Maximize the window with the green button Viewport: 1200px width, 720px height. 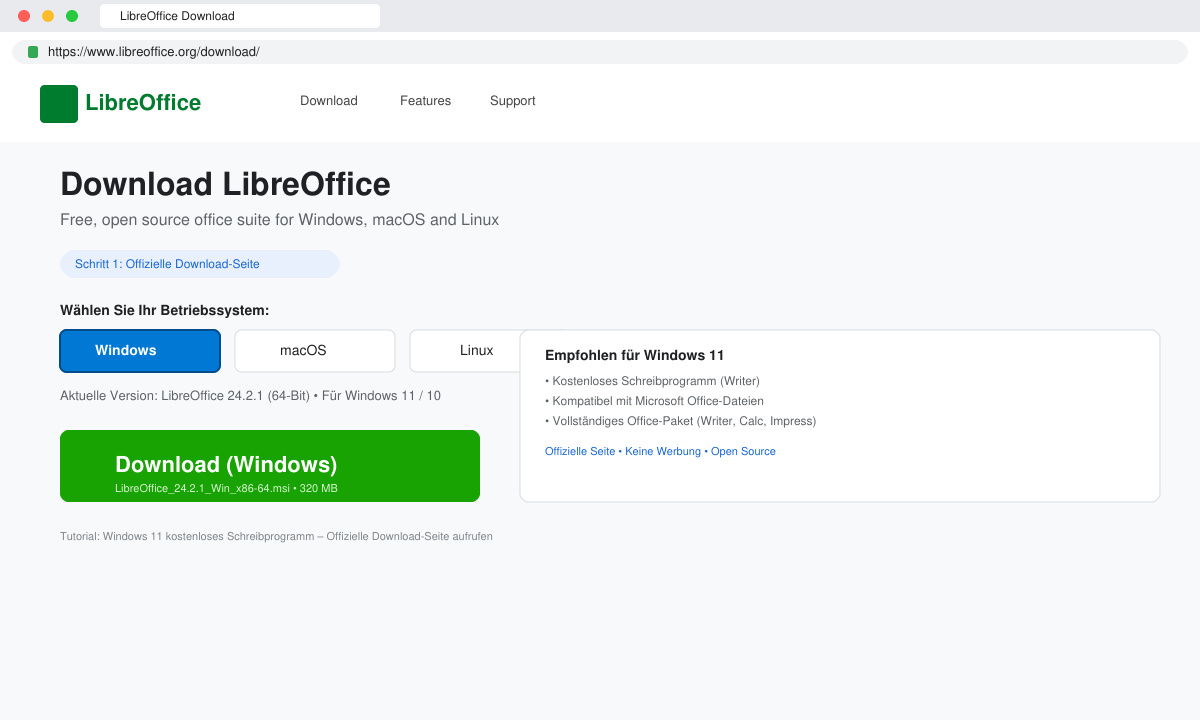coord(72,16)
